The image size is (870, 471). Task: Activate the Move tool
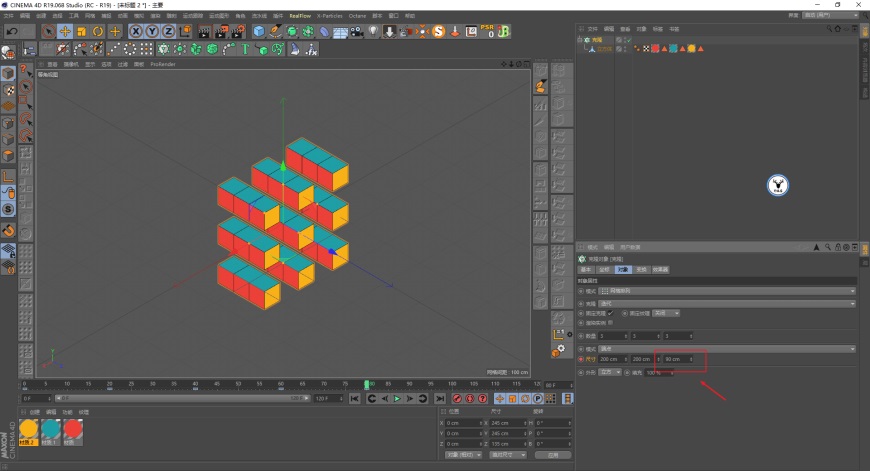click(65, 32)
